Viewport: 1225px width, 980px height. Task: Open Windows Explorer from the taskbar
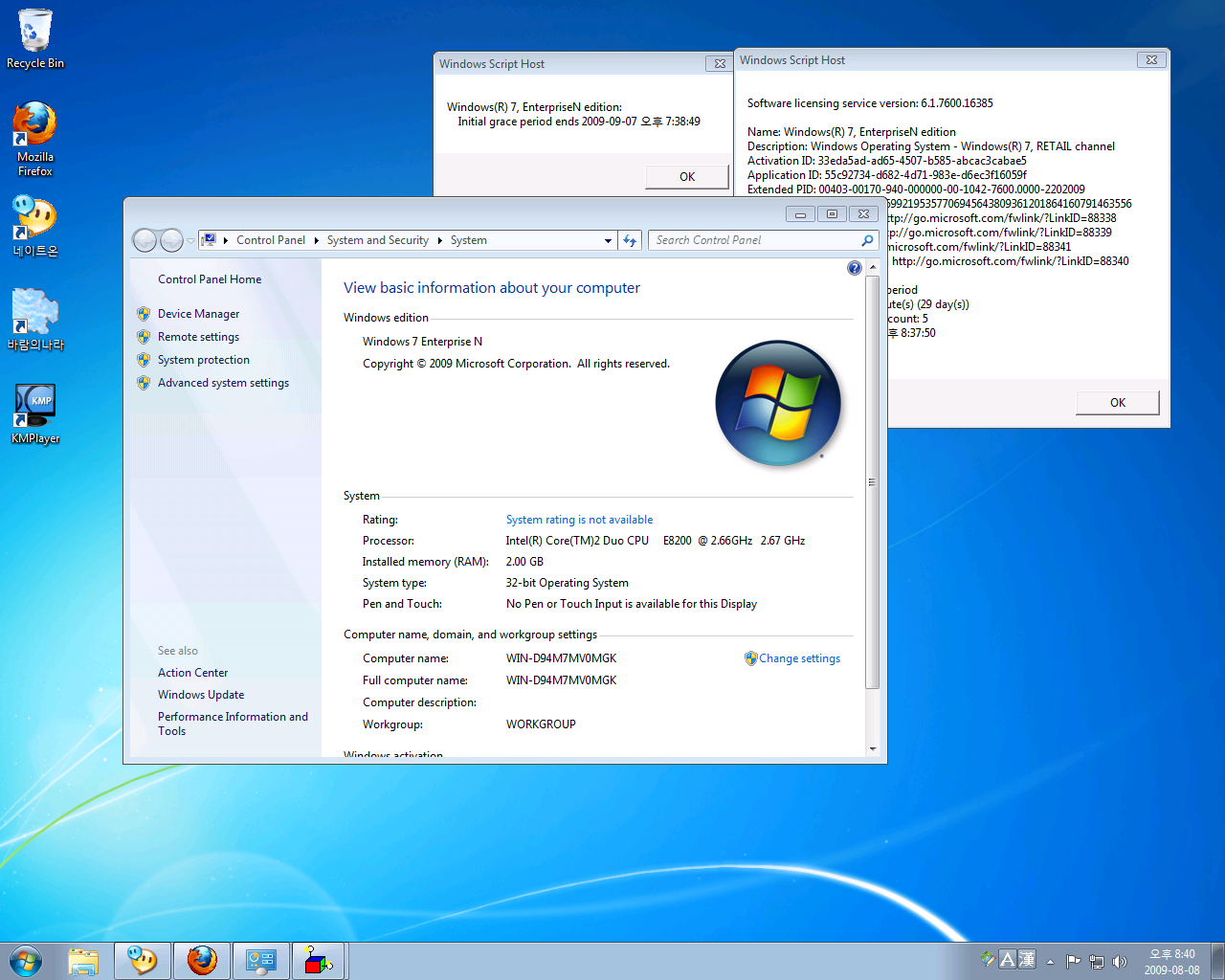[x=83, y=961]
